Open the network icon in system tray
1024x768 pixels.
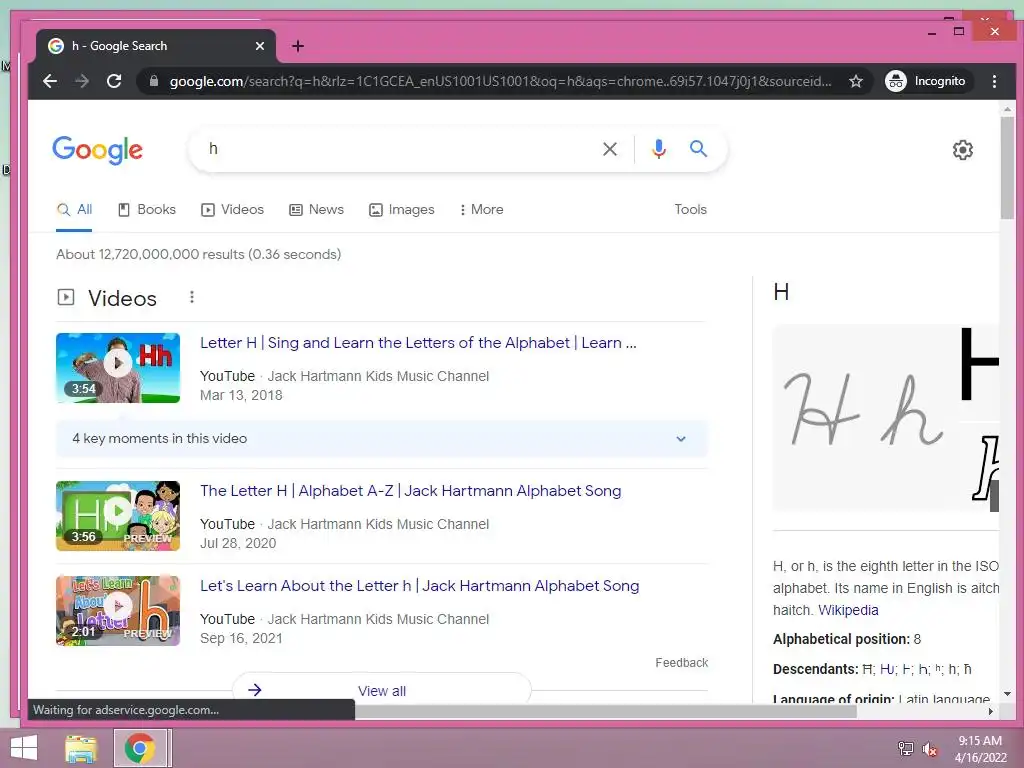pos(905,748)
